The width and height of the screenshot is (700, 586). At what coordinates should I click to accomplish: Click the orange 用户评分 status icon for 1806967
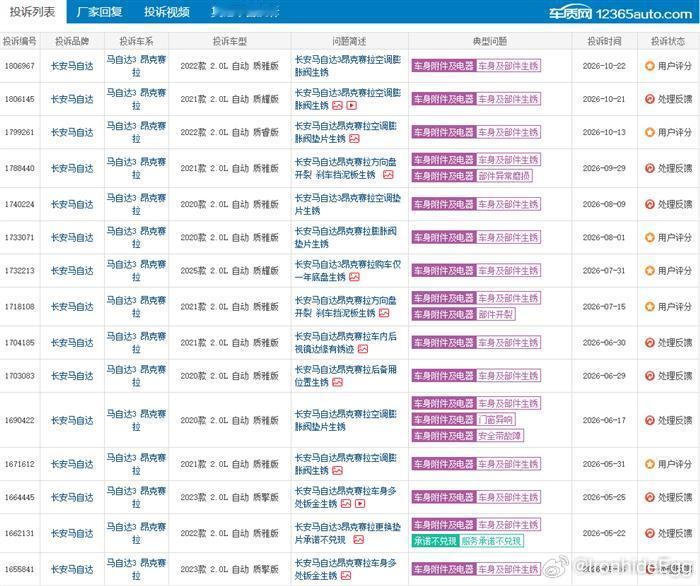(650, 66)
